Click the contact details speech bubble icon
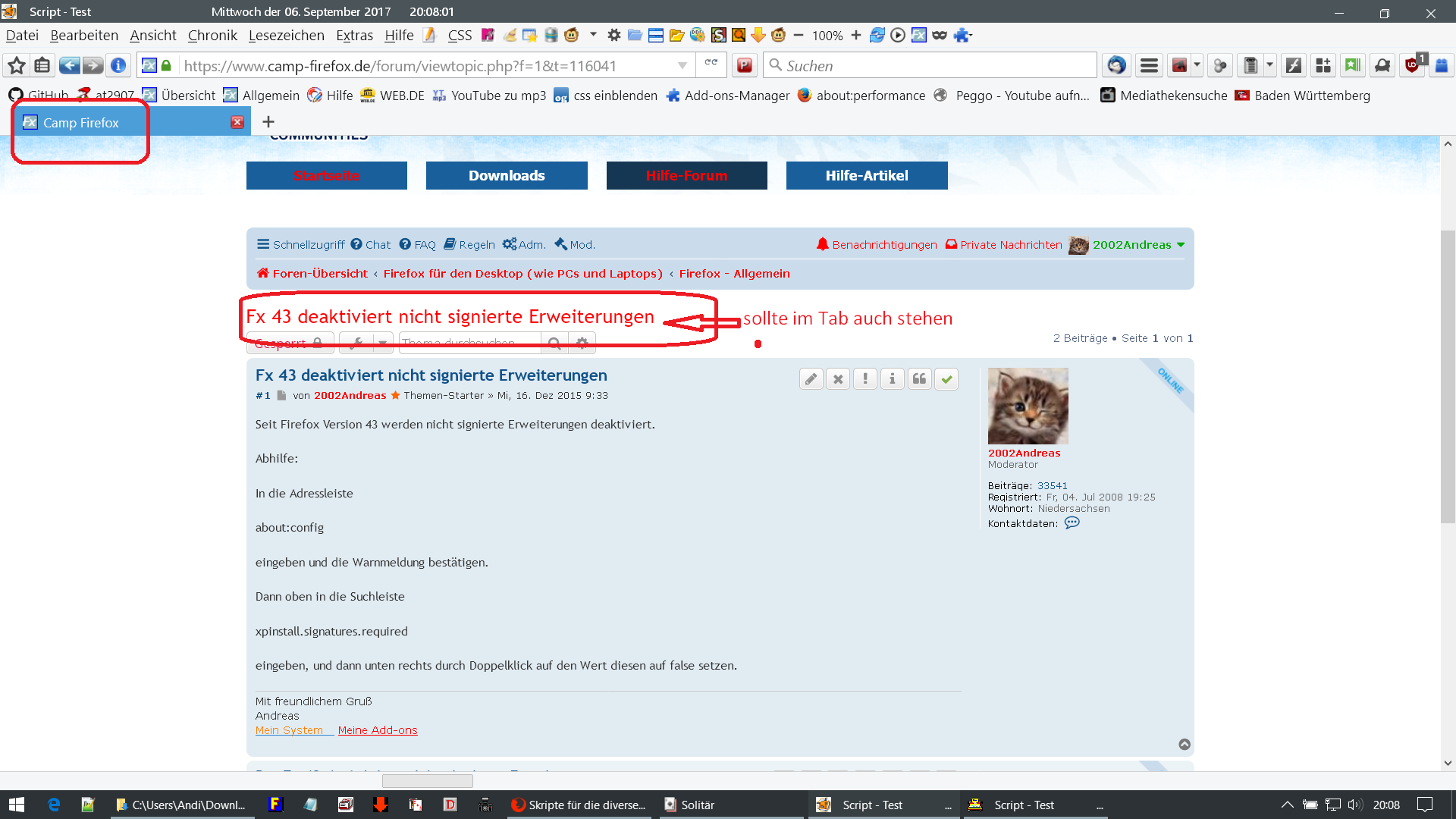This screenshot has height=819, width=1456. [1072, 523]
